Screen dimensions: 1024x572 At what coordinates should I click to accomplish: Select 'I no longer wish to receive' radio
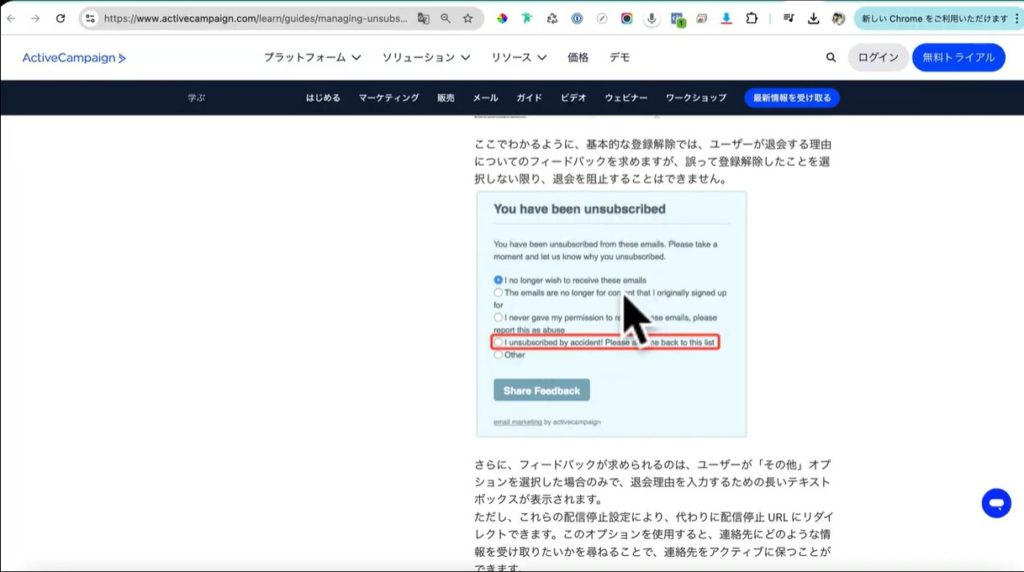[498, 280]
